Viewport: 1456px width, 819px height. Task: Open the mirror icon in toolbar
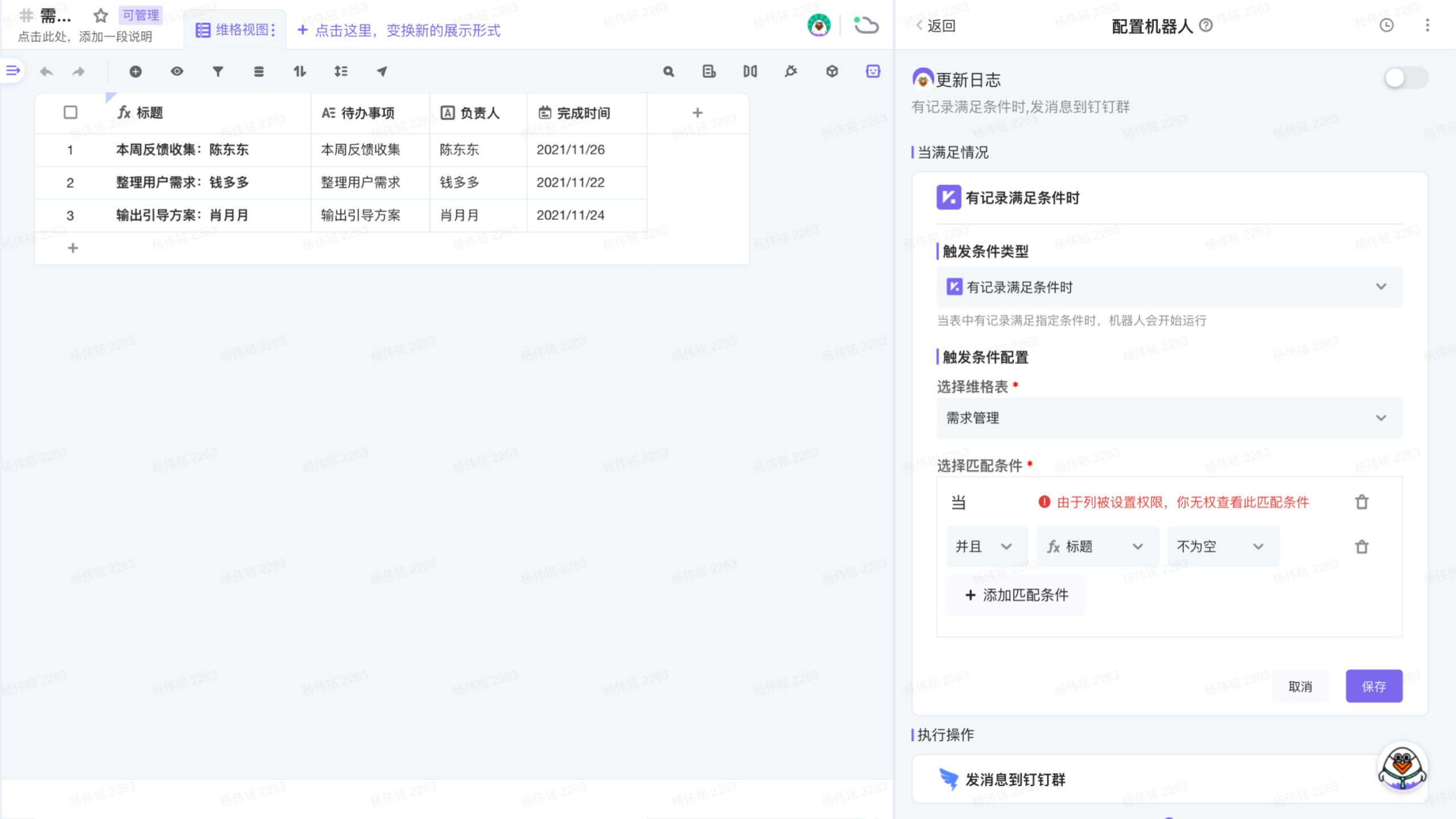click(x=750, y=72)
